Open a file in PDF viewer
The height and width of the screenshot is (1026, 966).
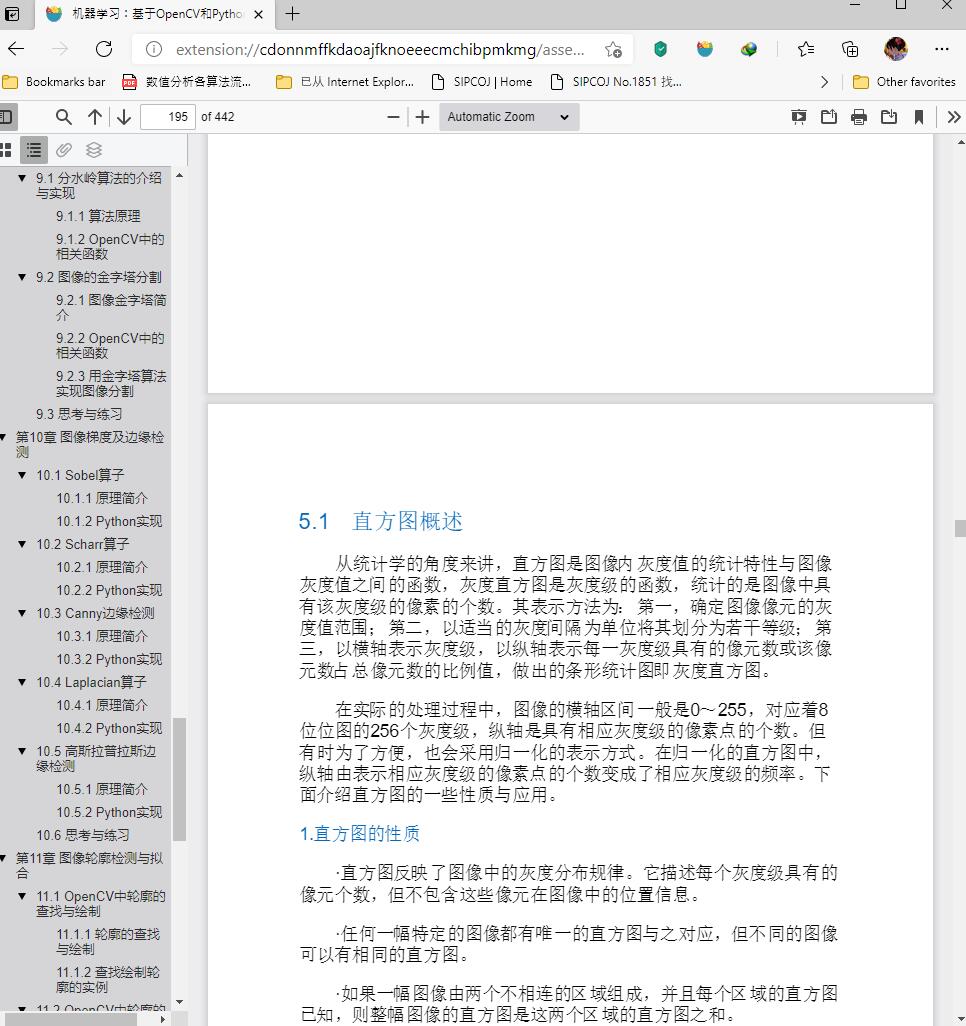[829, 117]
